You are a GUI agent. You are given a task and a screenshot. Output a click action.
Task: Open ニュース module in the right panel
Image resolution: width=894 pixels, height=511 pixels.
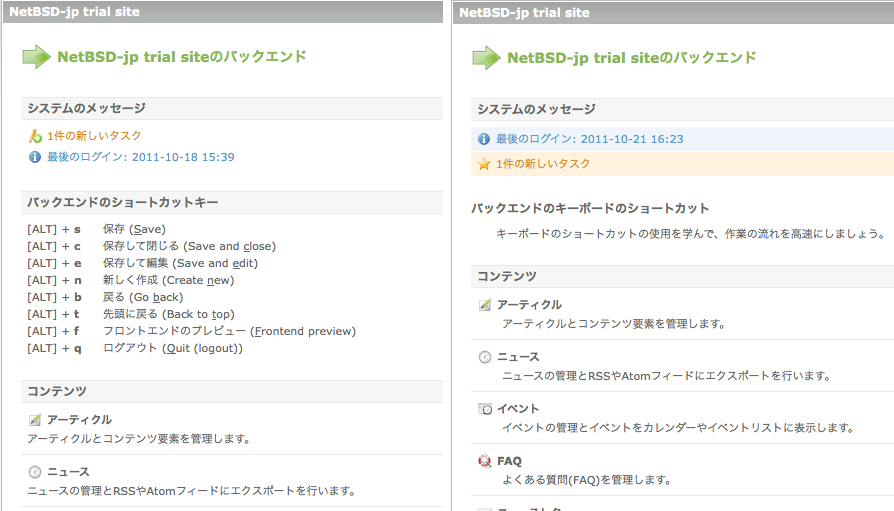[518, 357]
